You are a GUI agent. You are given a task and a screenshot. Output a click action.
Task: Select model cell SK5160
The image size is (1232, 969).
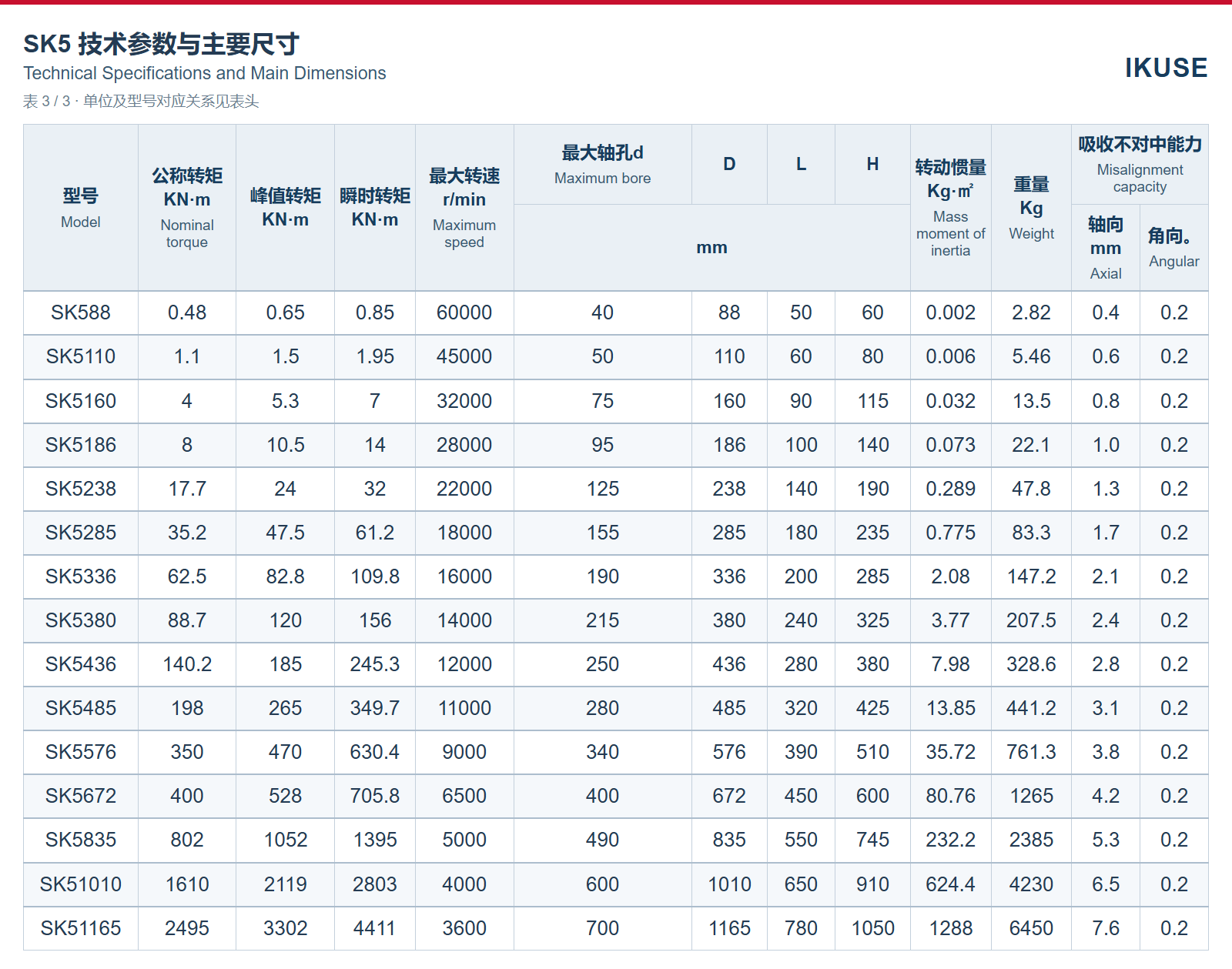click(81, 401)
